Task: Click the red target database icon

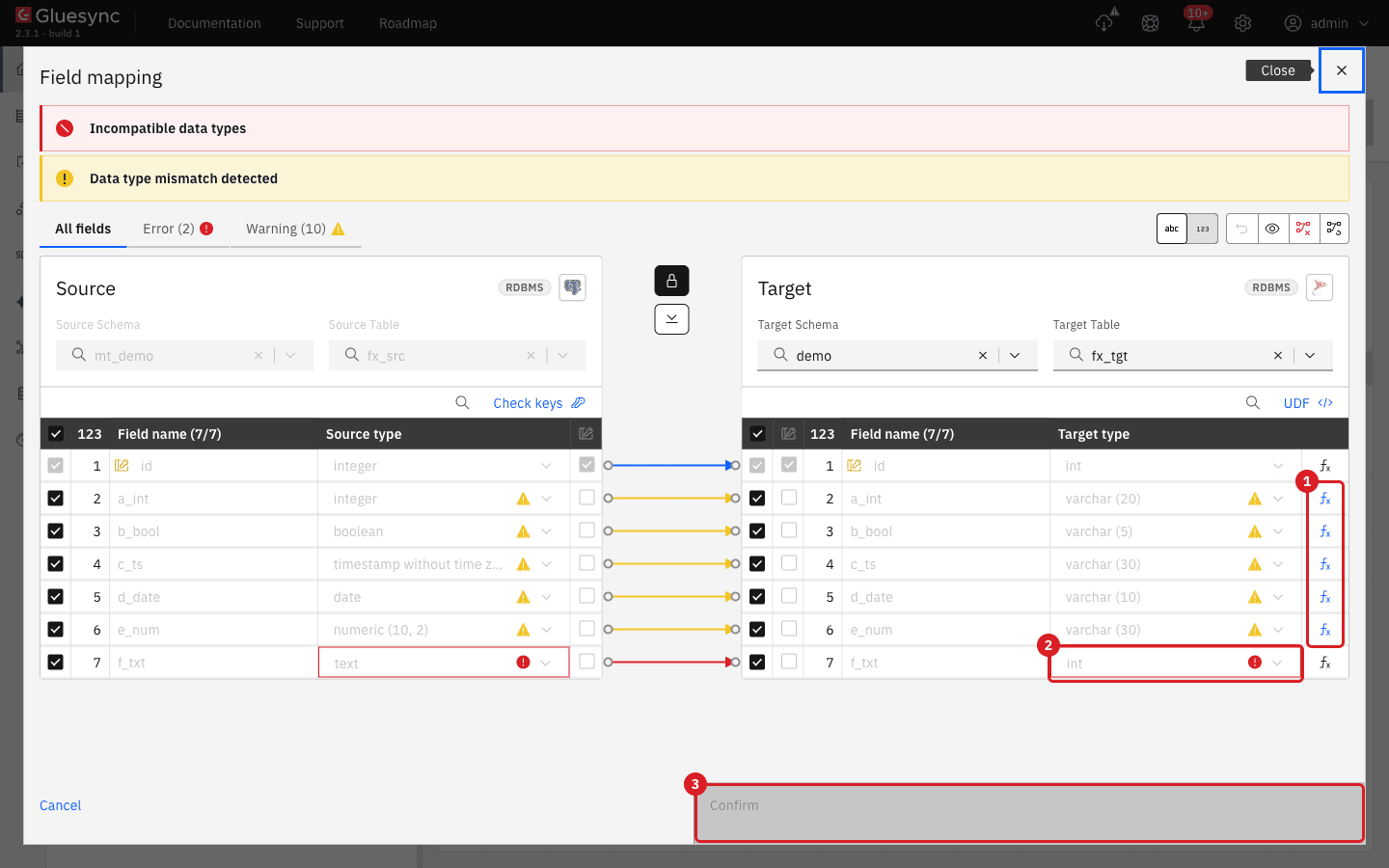Action: pyautogui.click(x=1320, y=287)
